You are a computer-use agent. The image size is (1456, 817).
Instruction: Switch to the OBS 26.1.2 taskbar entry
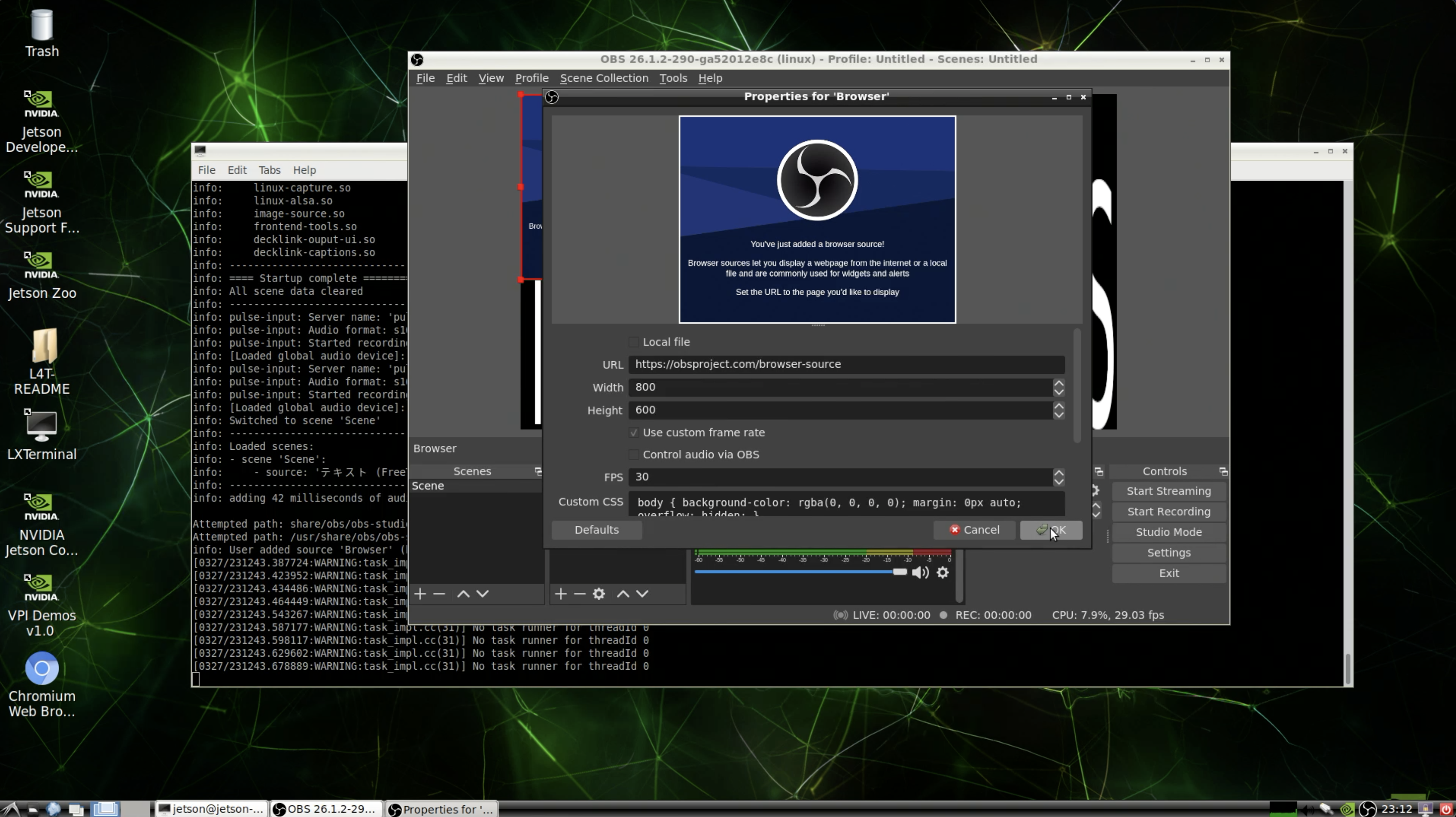click(x=326, y=809)
